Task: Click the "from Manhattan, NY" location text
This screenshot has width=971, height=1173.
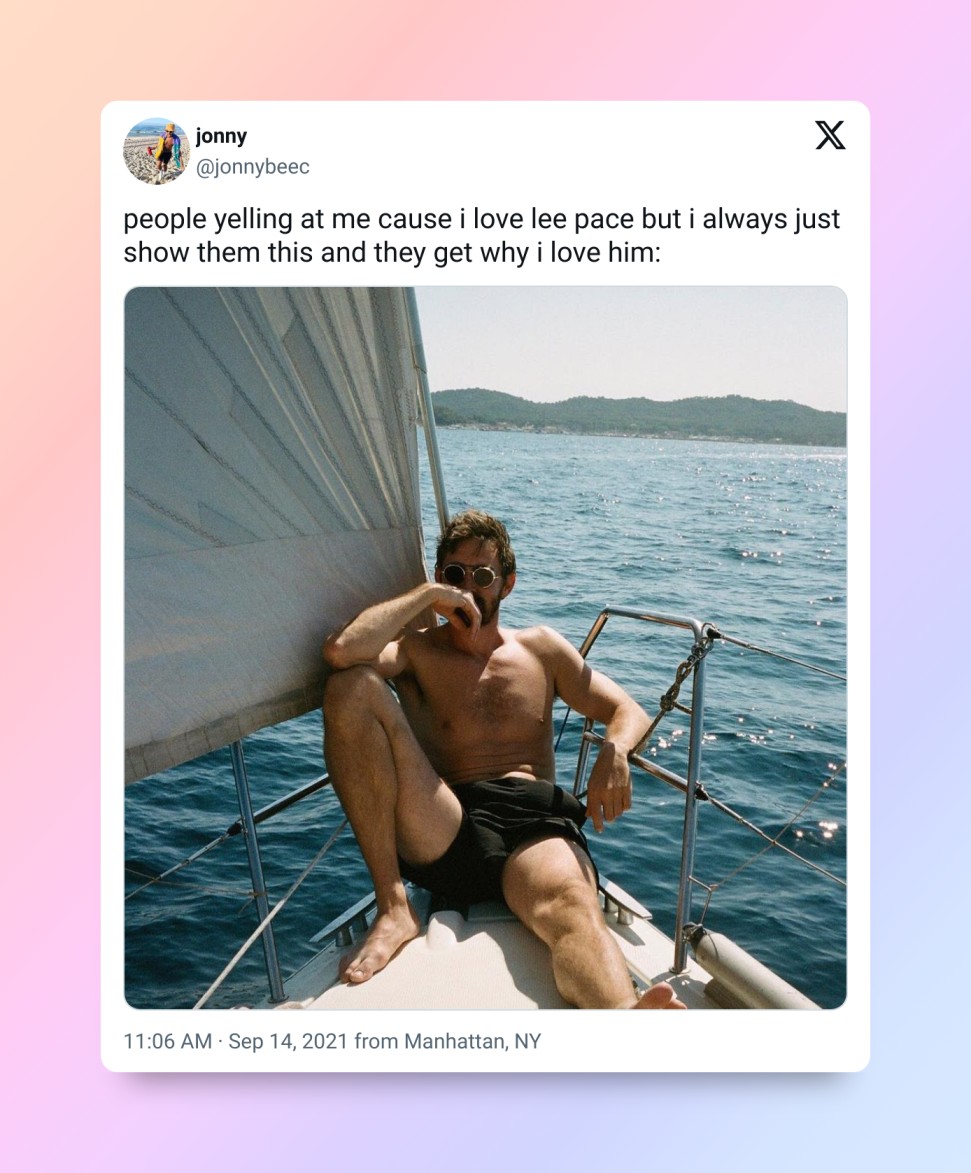Action: (447, 1041)
